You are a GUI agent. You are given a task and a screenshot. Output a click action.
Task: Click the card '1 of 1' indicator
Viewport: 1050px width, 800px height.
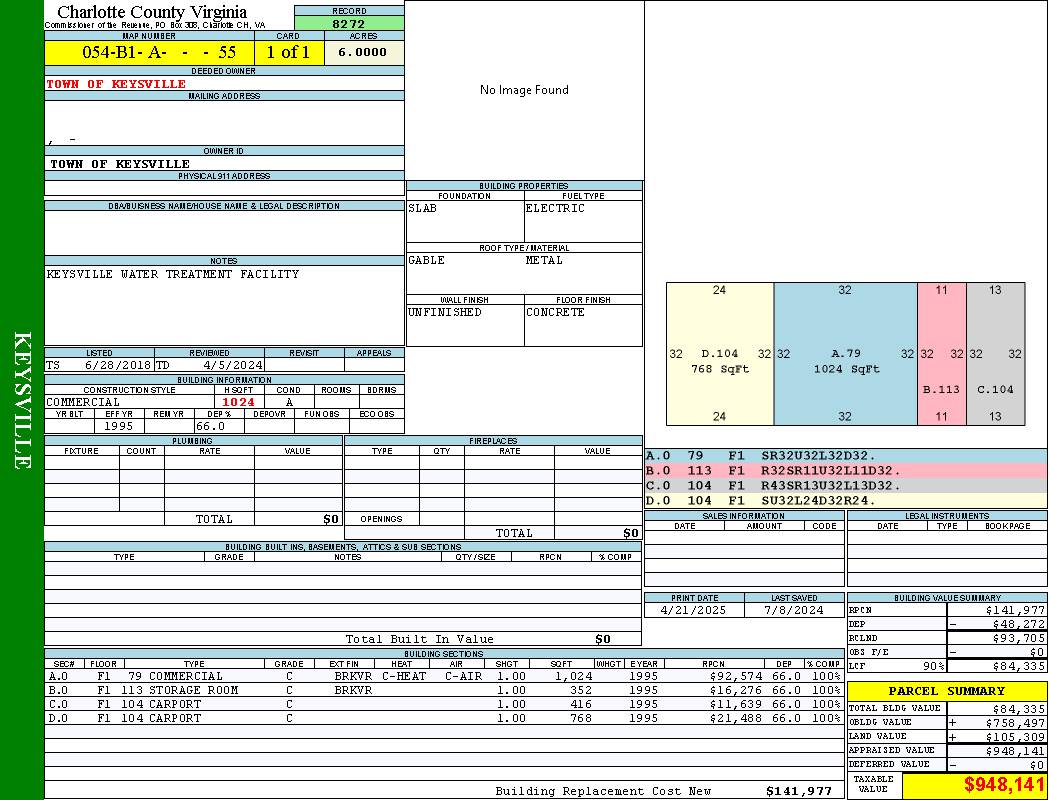[289, 53]
